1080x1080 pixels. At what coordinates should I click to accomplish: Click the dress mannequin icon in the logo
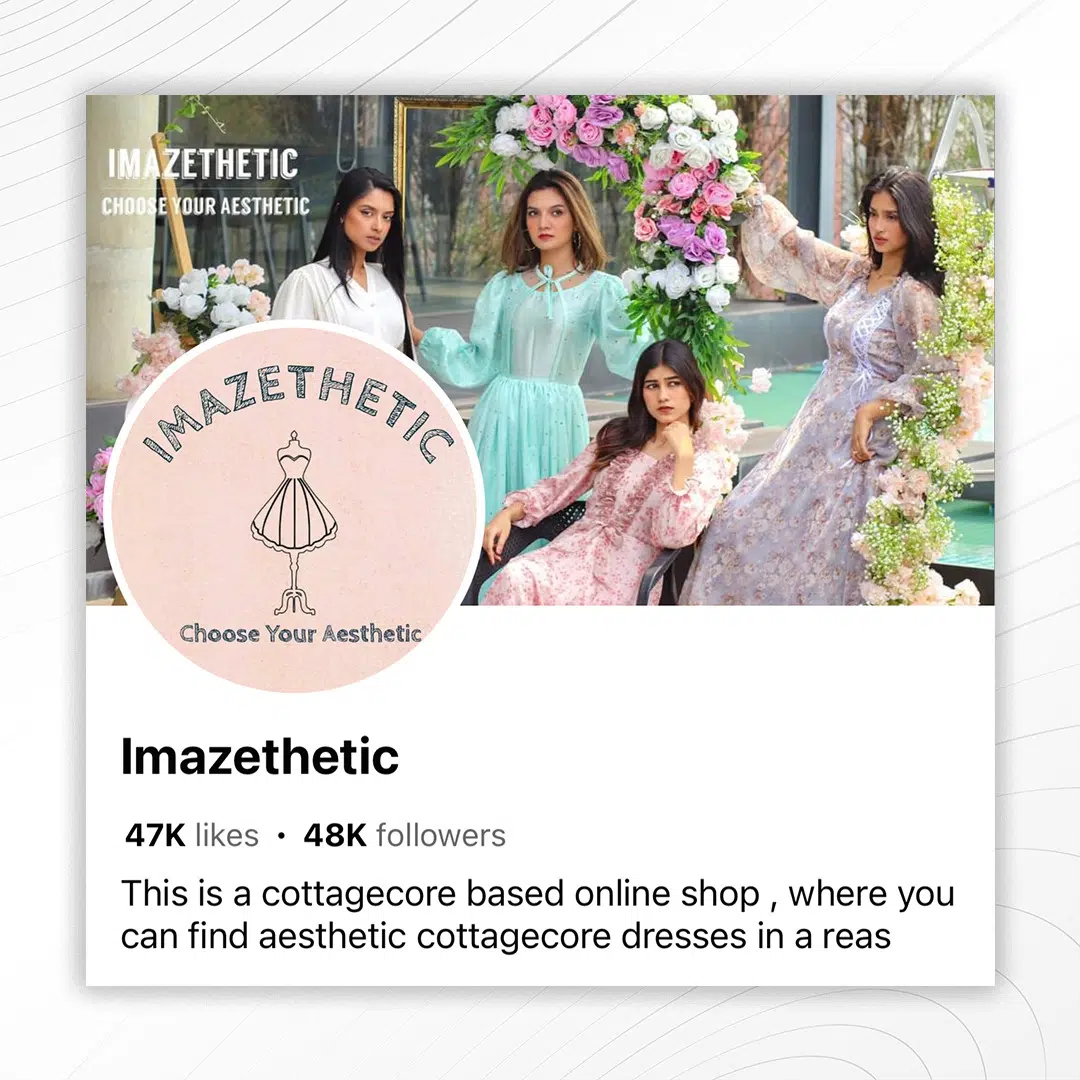(x=295, y=523)
